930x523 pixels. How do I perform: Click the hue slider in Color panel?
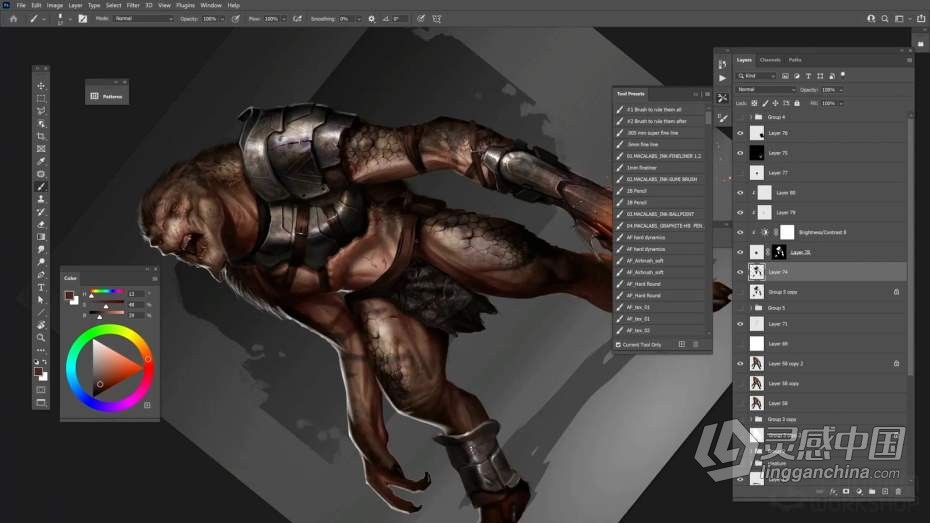107,292
